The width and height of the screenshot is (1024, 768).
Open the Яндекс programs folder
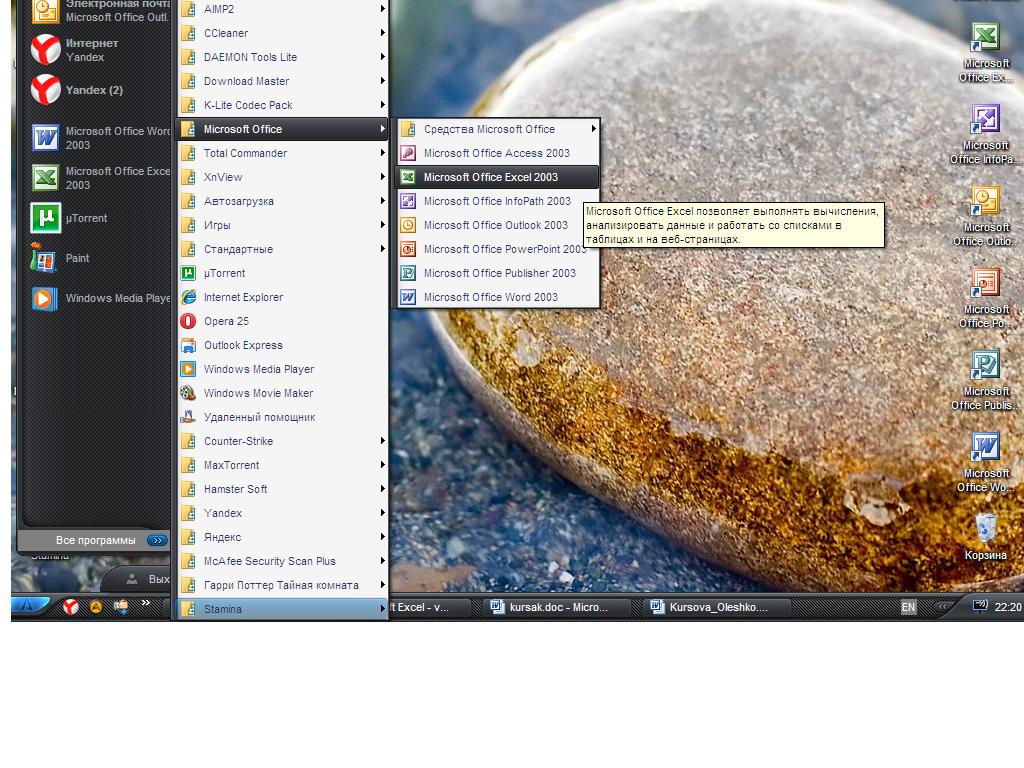pyautogui.click(x=283, y=537)
